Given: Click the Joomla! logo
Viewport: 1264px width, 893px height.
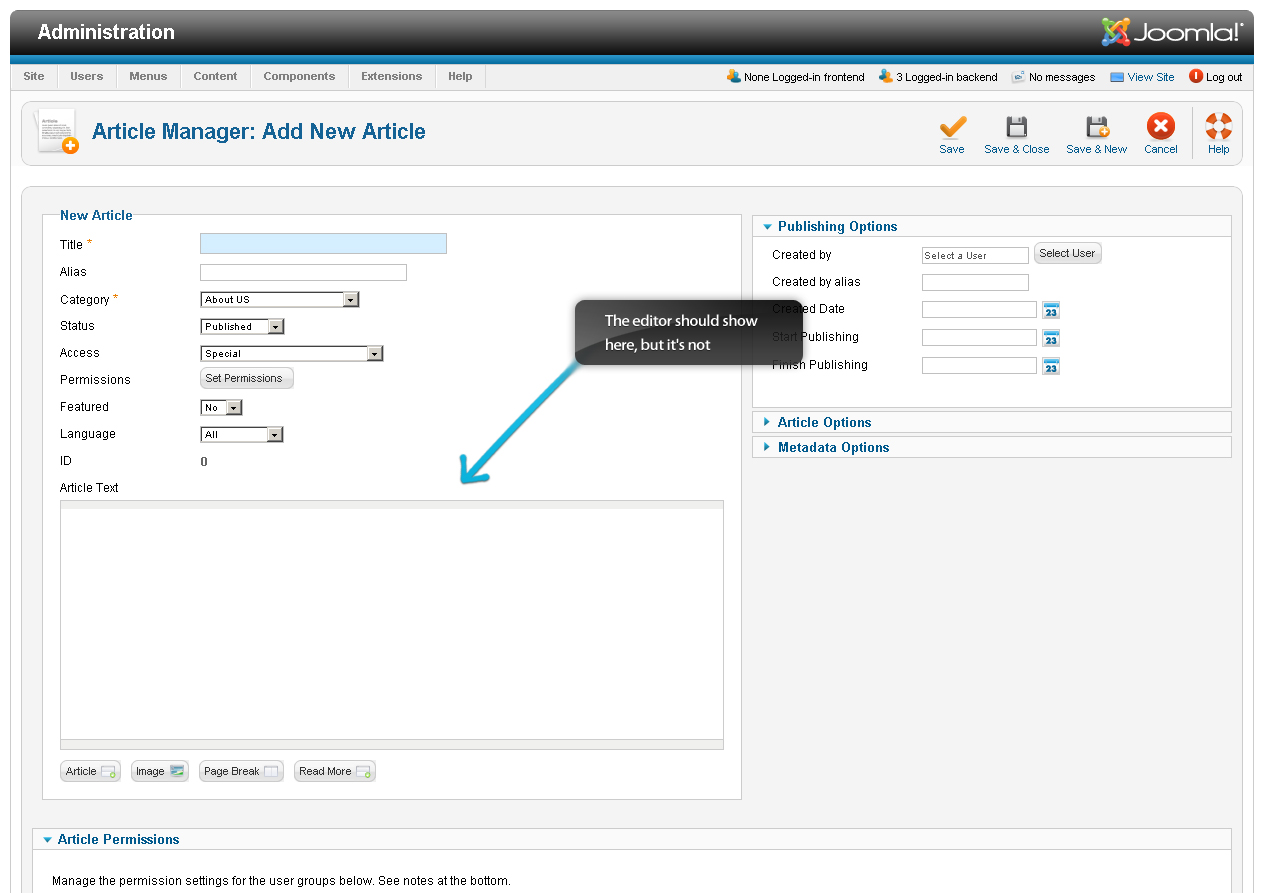Looking at the screenshot, I should [x=1171, y=32].
